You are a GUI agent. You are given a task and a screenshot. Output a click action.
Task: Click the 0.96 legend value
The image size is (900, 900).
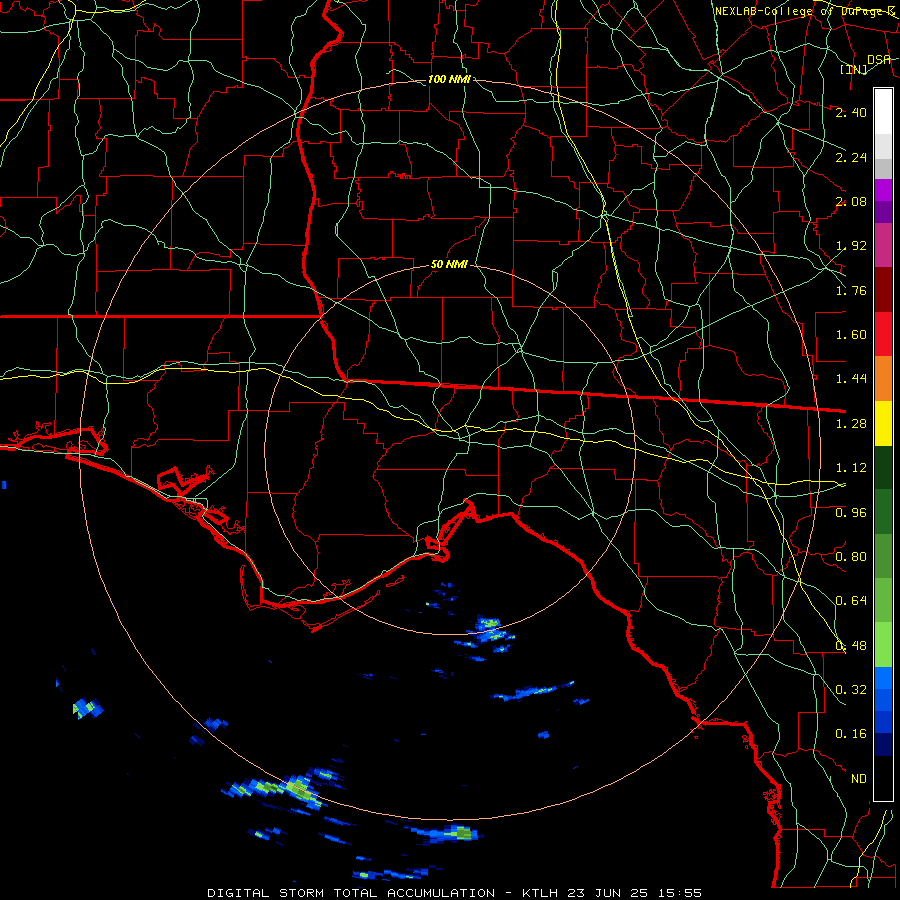851,513
